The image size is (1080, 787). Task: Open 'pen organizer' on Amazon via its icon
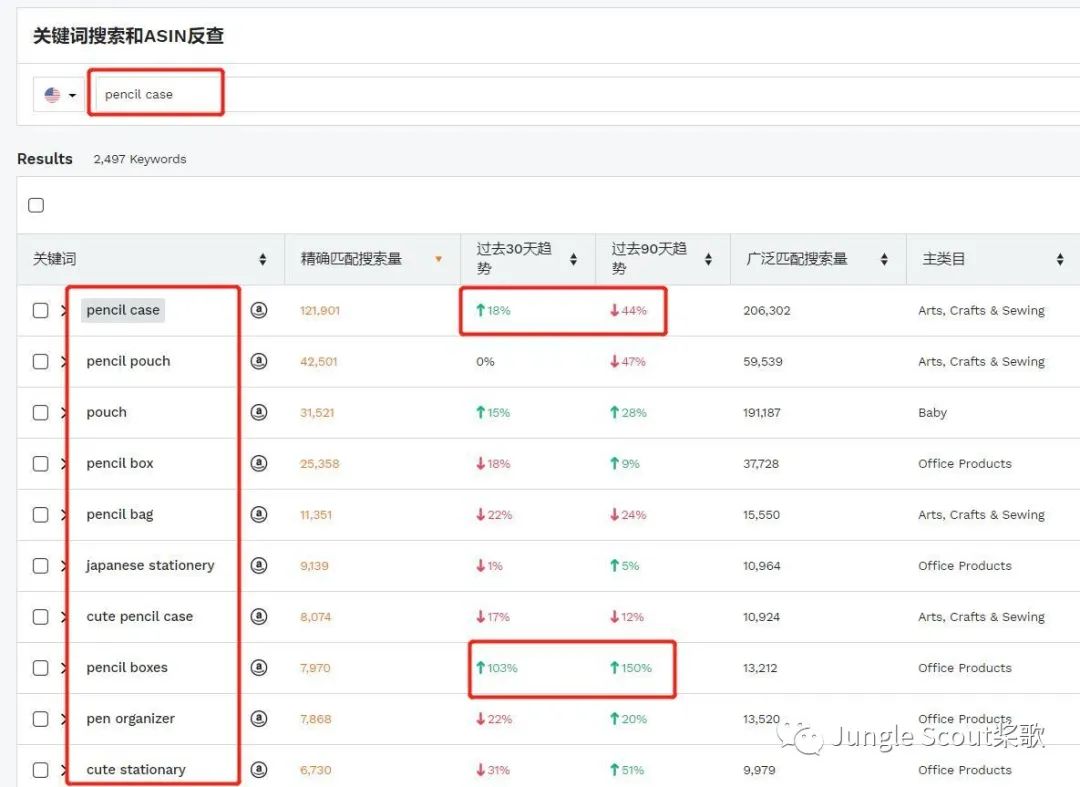coord(258,718)
